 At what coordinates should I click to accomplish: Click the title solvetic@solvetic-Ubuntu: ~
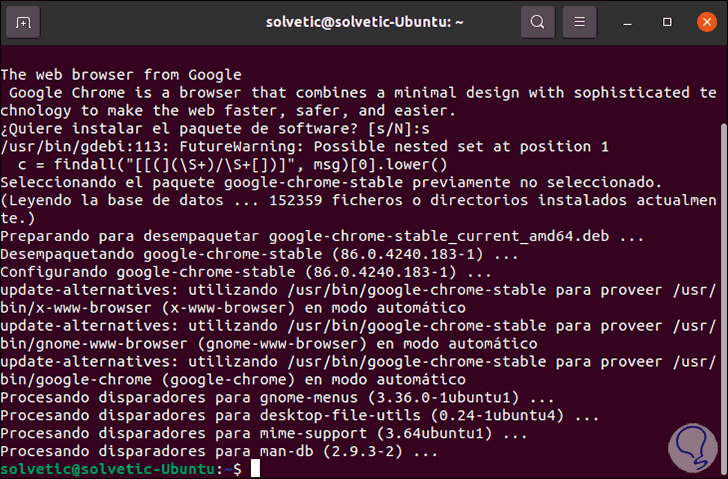coord(364,22)
